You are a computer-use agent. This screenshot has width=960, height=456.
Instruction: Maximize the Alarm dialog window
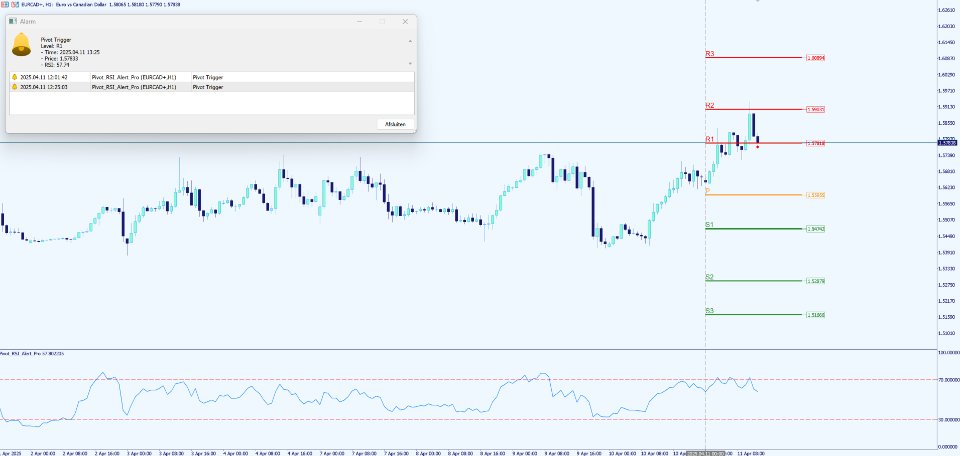[x=382, y=20]
